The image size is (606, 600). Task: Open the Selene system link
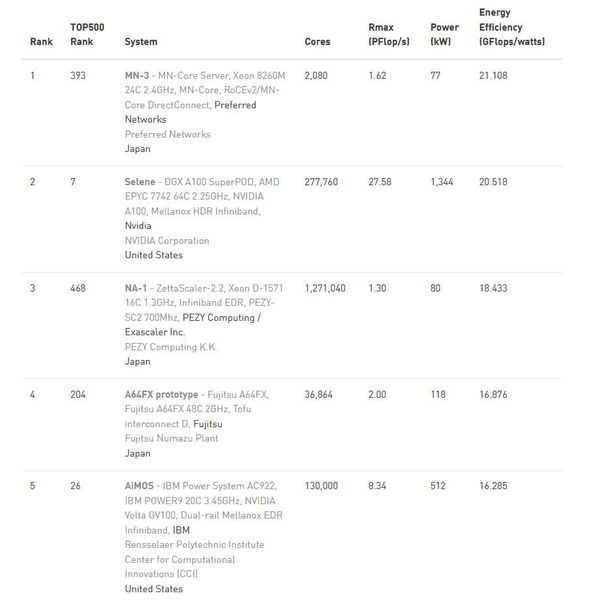[140, 182]
